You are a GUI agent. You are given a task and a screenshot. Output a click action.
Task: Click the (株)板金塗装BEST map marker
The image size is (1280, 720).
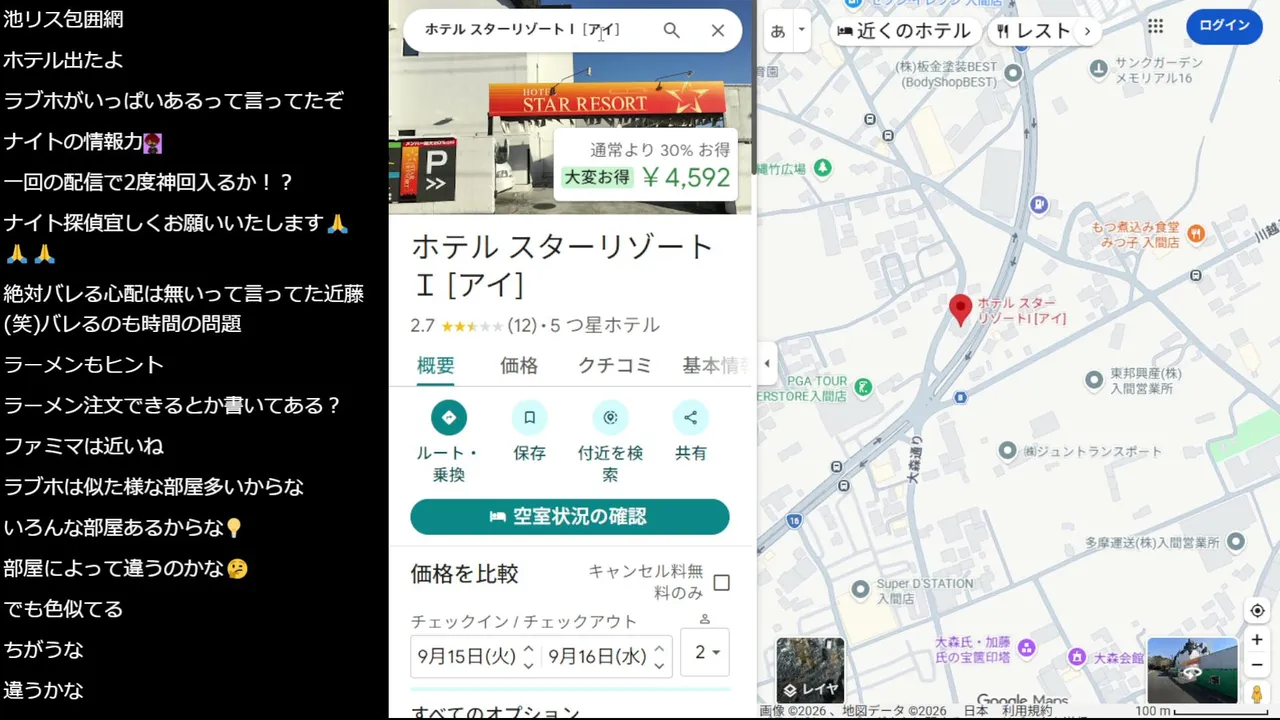1013,73
